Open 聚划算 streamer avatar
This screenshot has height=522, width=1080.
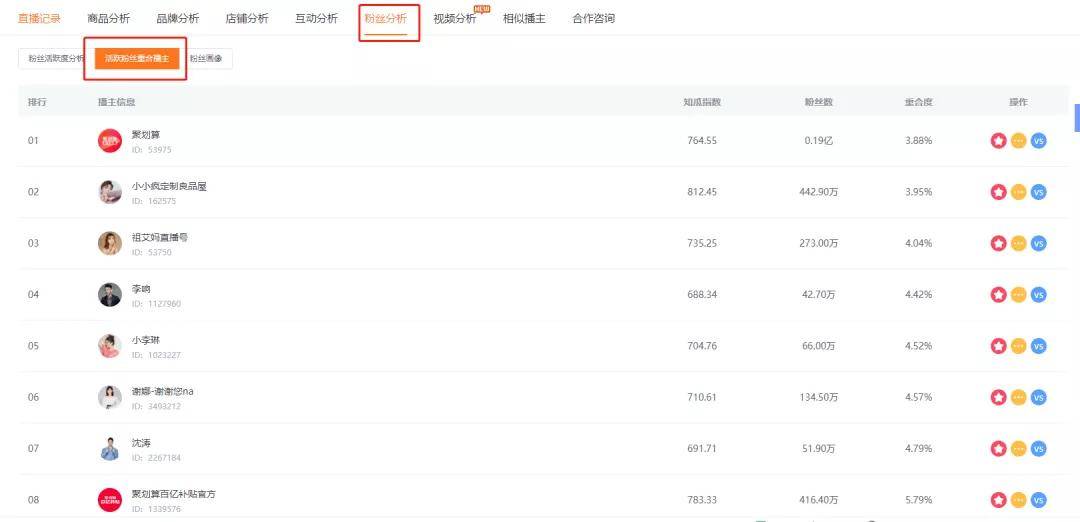(110, 141)
